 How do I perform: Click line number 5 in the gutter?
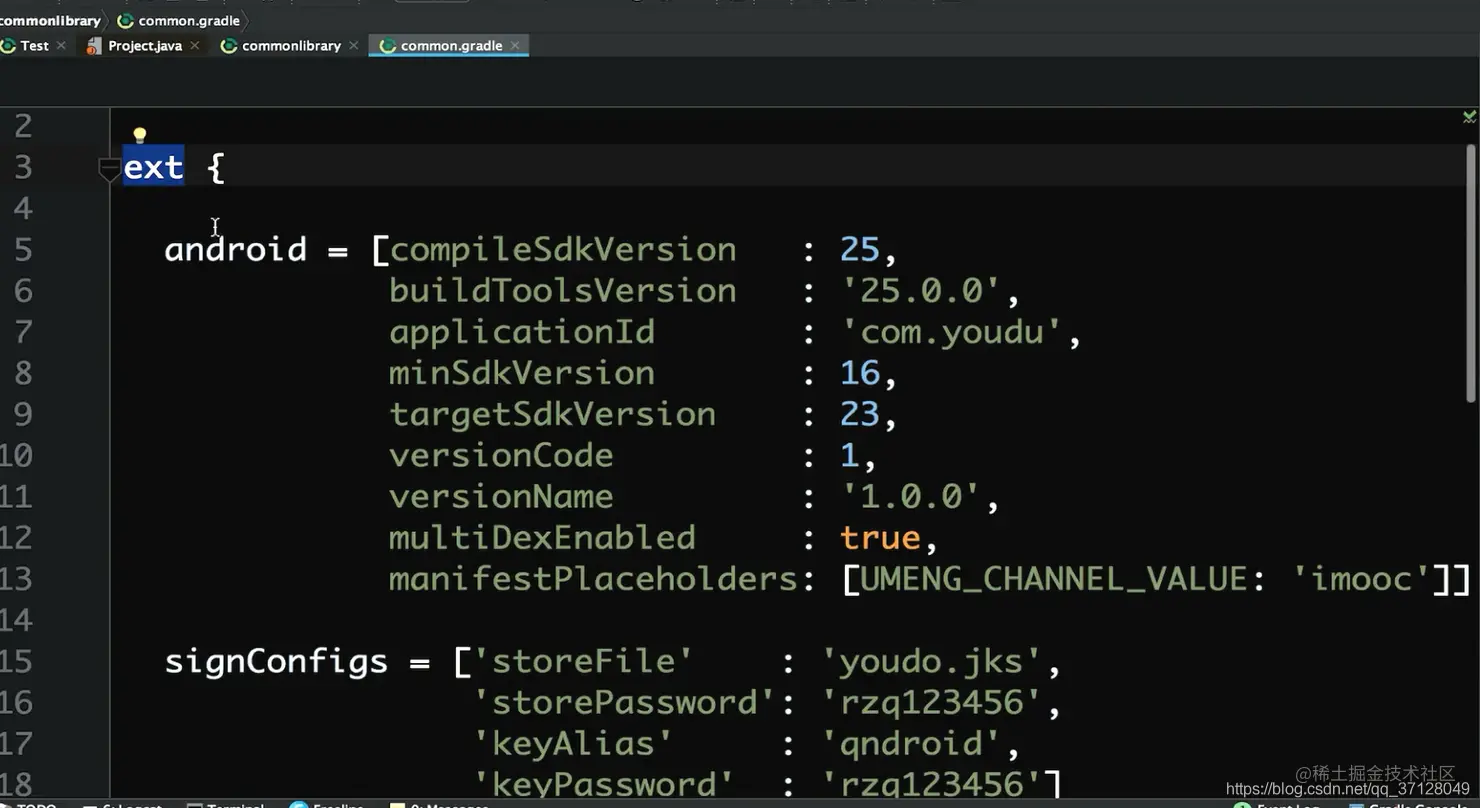click(23, 250)
